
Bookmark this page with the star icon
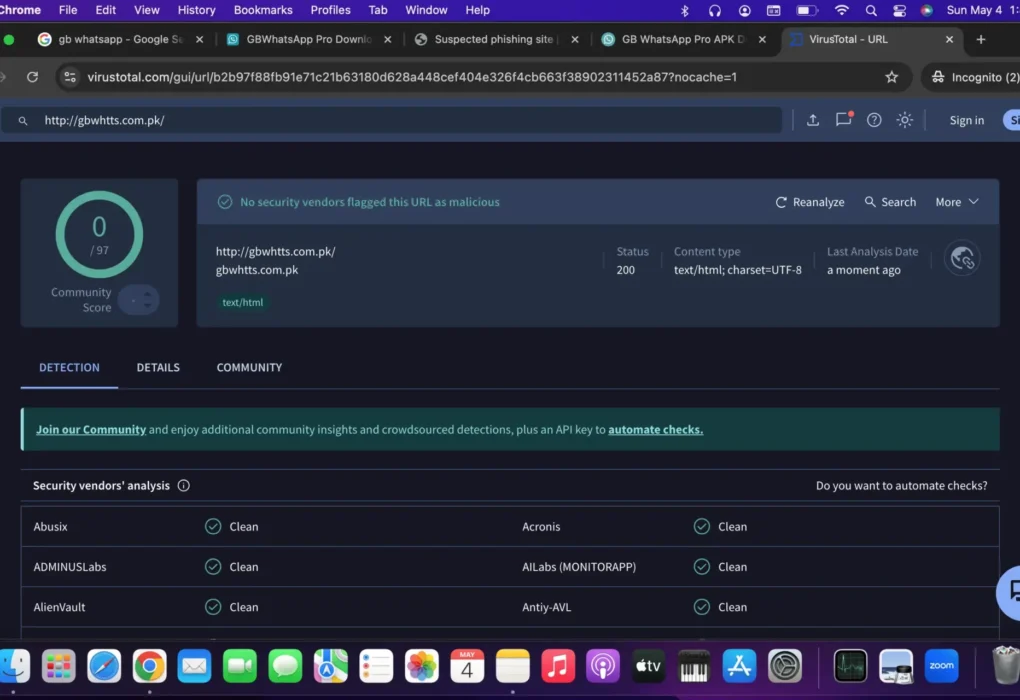coord(891,77)
